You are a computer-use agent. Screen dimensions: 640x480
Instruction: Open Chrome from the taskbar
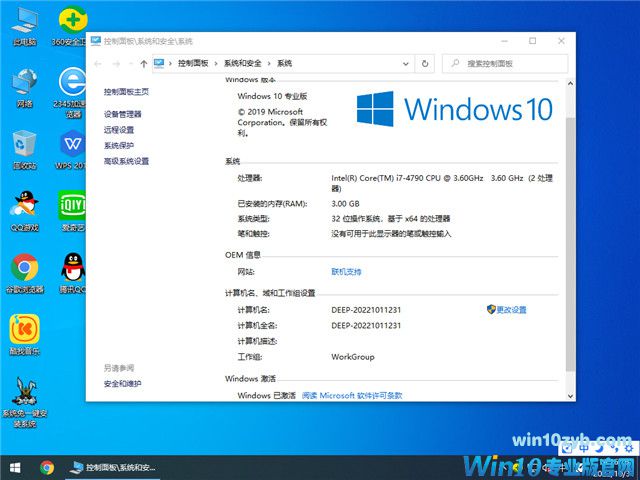(x=47, y=467)
